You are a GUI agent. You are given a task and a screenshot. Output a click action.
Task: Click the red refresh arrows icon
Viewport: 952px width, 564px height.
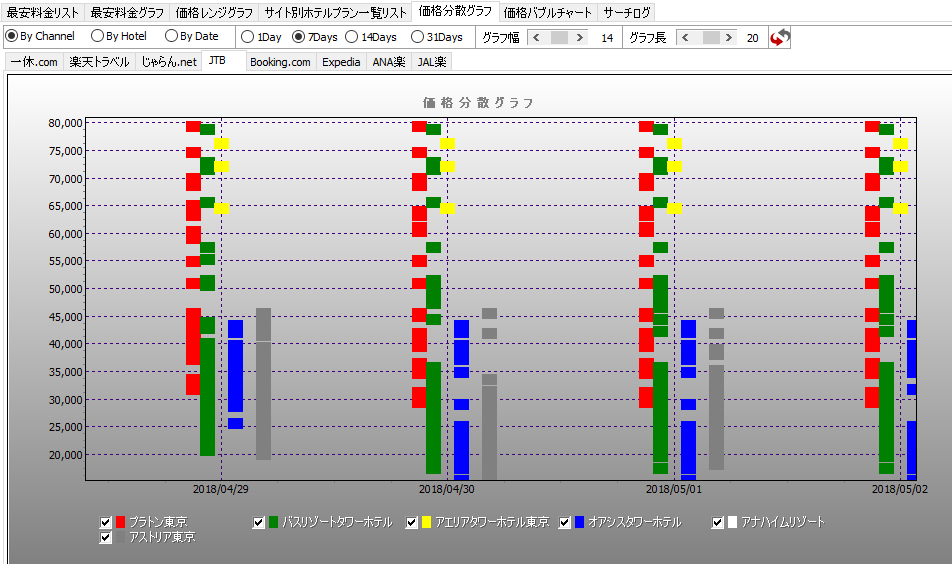(x=781, y=37)
